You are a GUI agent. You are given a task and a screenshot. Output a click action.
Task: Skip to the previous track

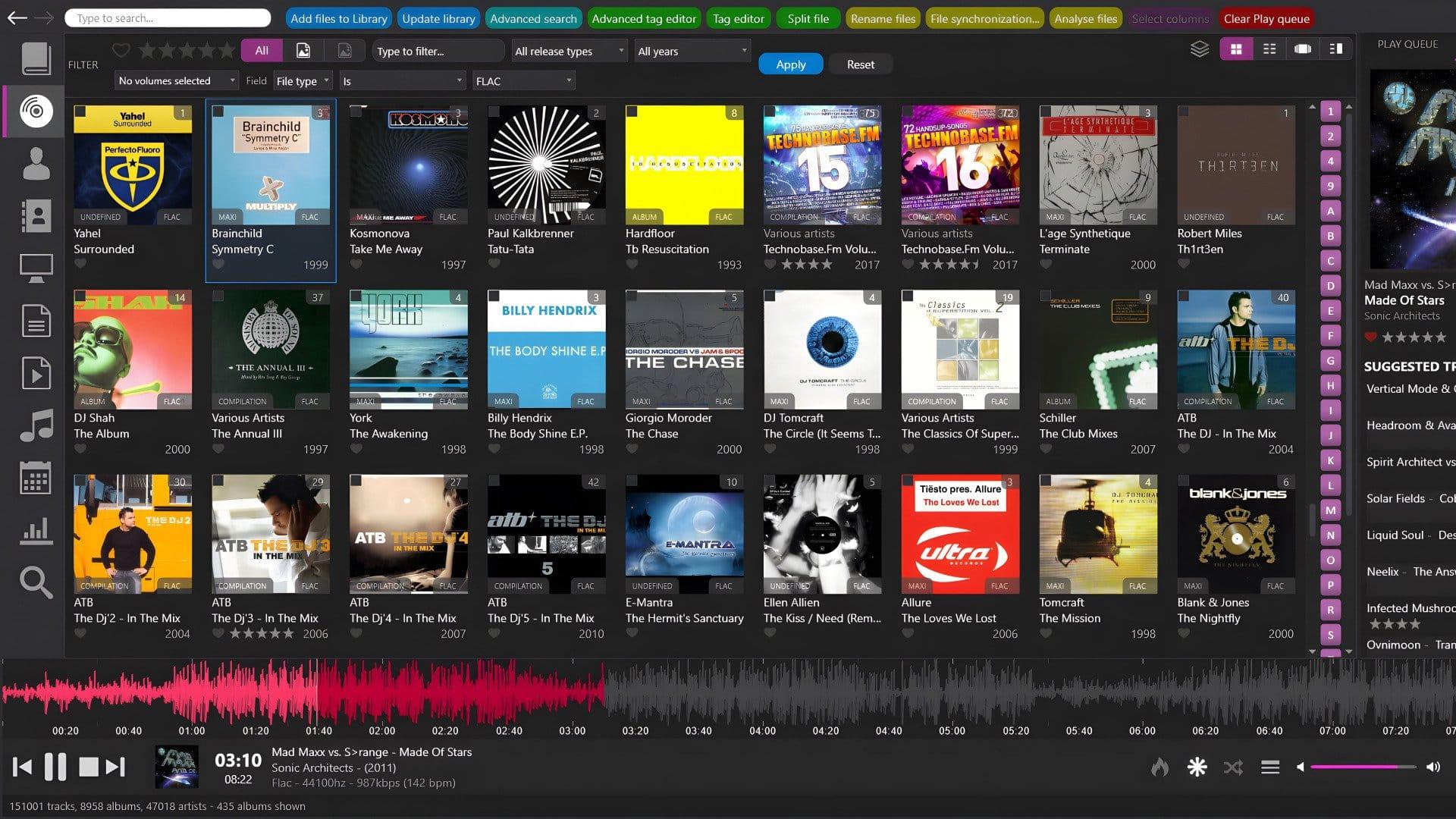(23, 767)
